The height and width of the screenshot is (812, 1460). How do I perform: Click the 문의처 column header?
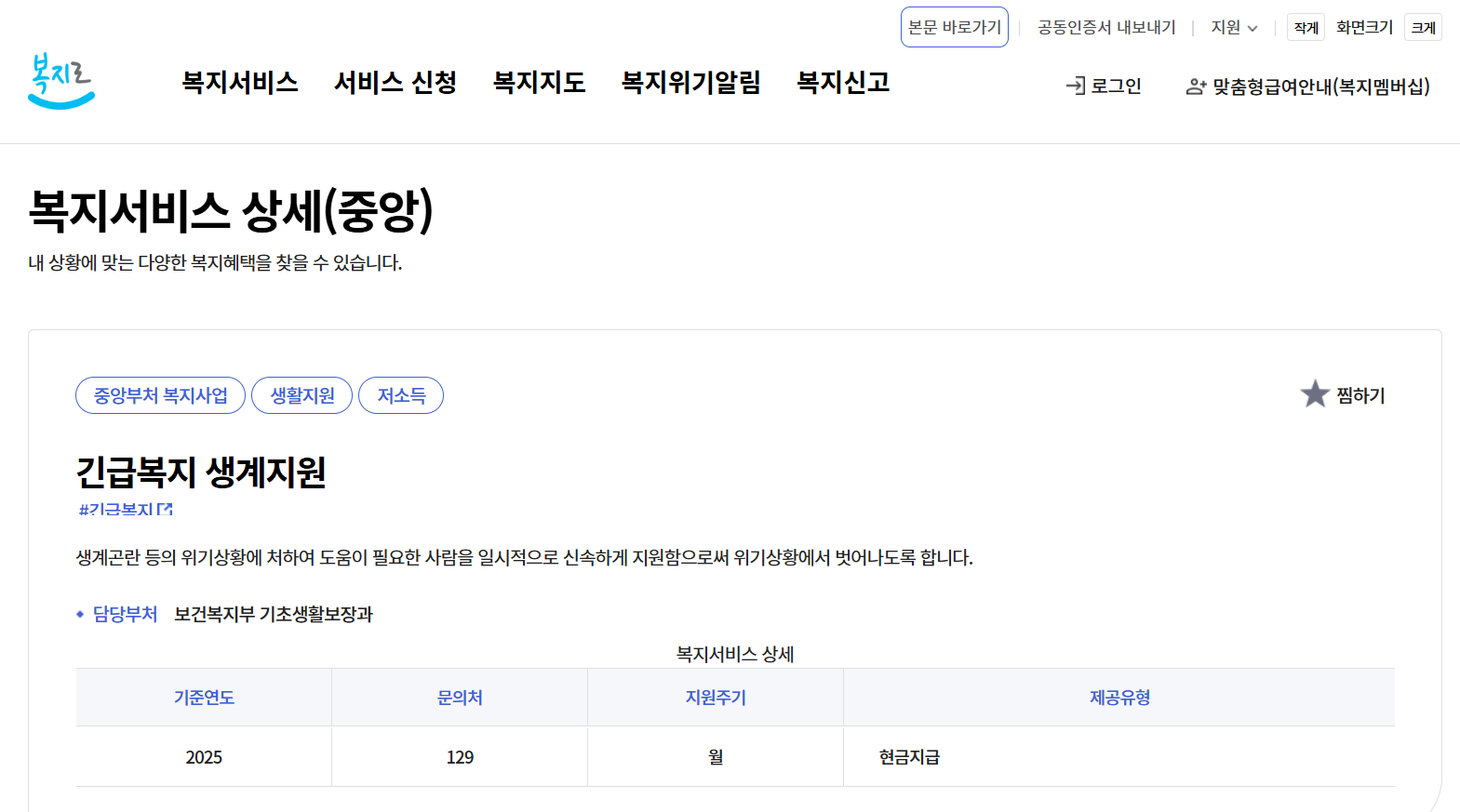(460, 698)
